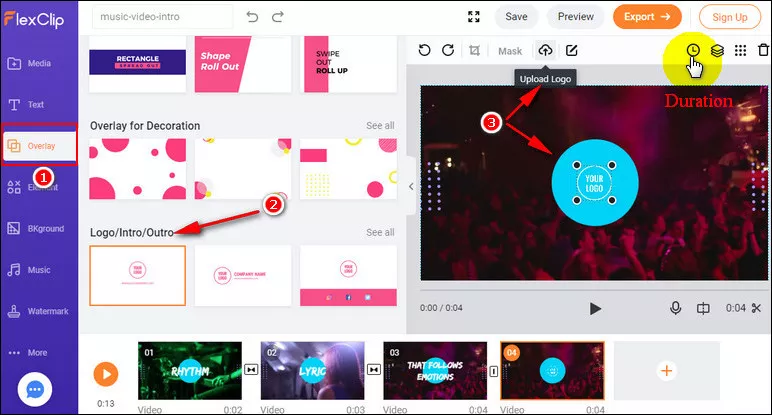Image resolution: width=772 pixels, height=415 pixels.
Task: Open the grid dots icon in toolbar
Action: tap(740, 50)
